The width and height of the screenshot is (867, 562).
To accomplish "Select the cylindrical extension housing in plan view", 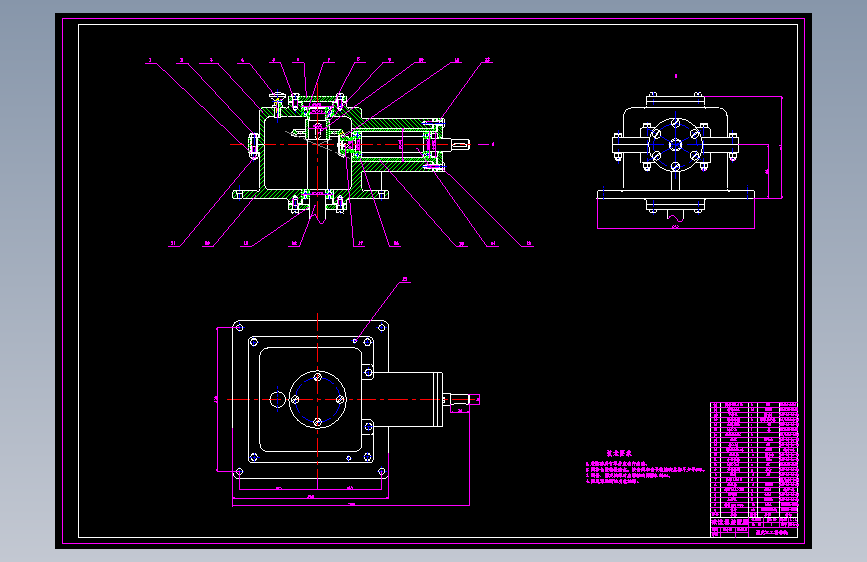I will pyautogui.click(x=408, y=399).
